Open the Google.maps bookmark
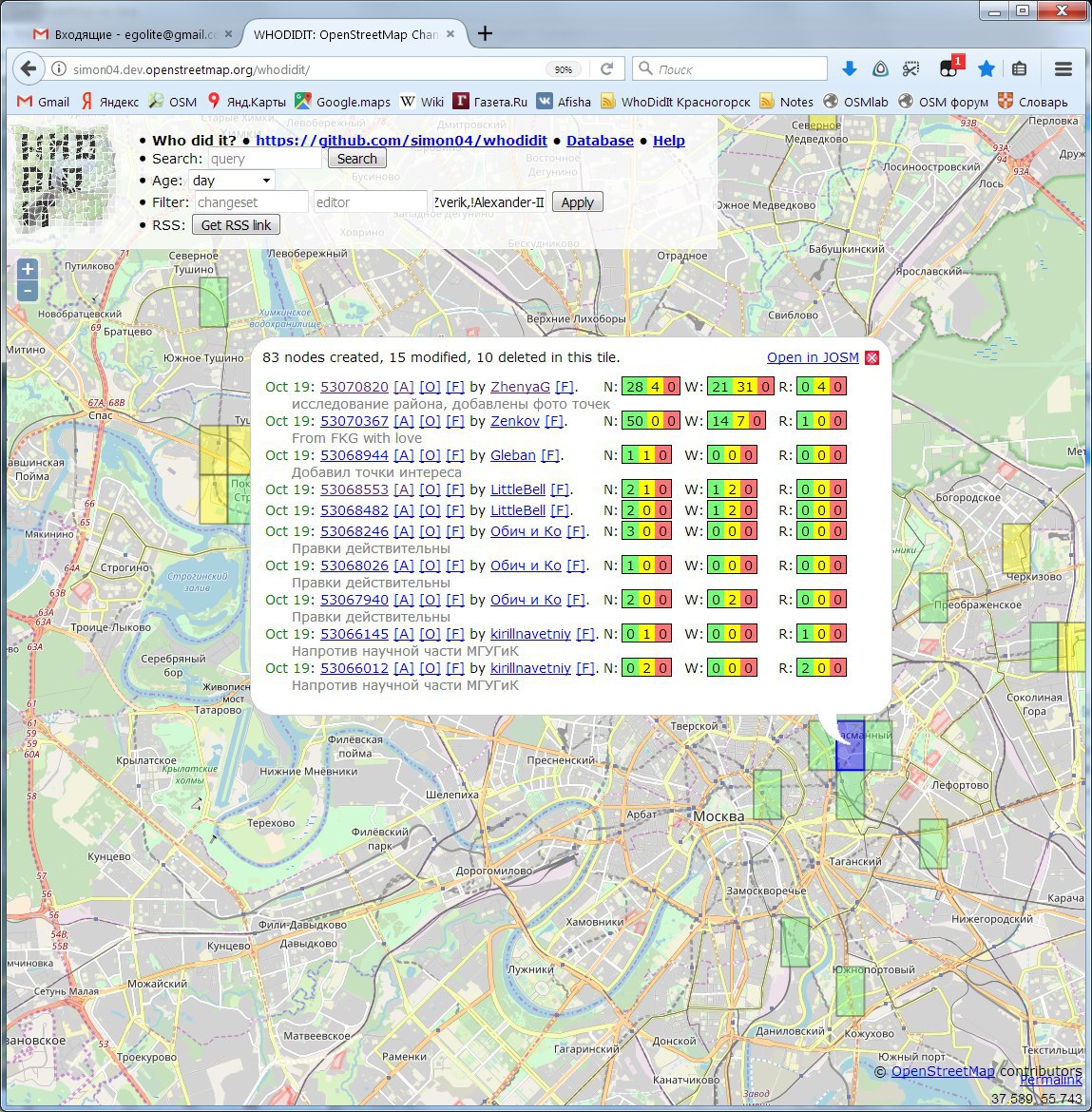The height and width of the screenshot is (1112, 1092). point(342,102)
